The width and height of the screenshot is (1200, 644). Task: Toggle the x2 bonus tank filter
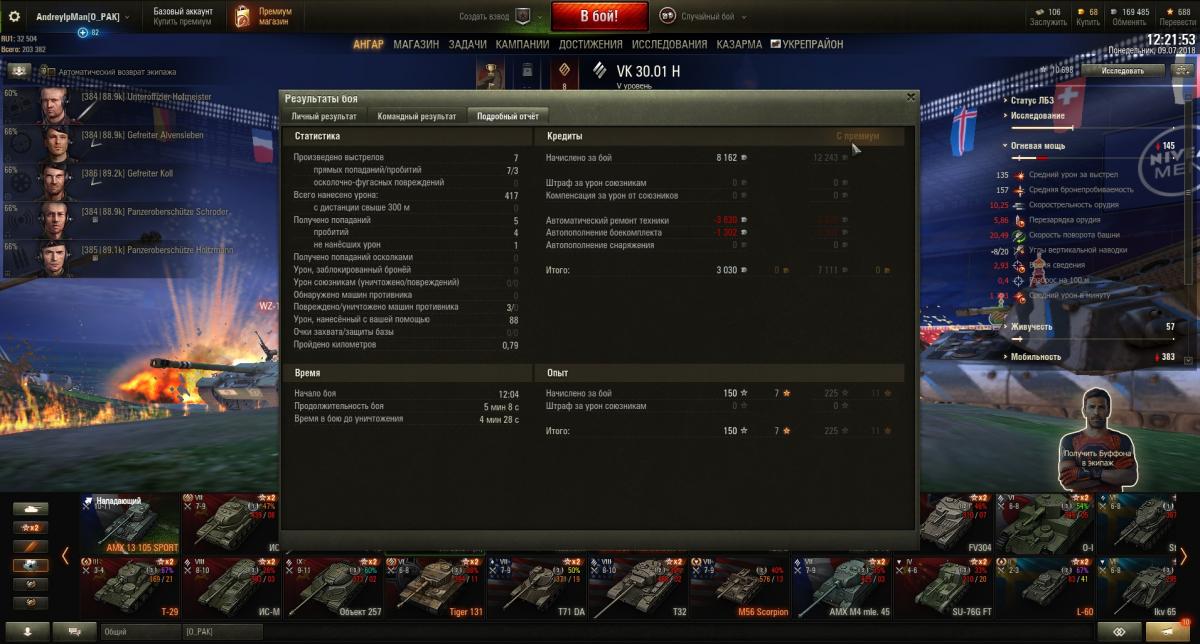(x=30, y=527)
